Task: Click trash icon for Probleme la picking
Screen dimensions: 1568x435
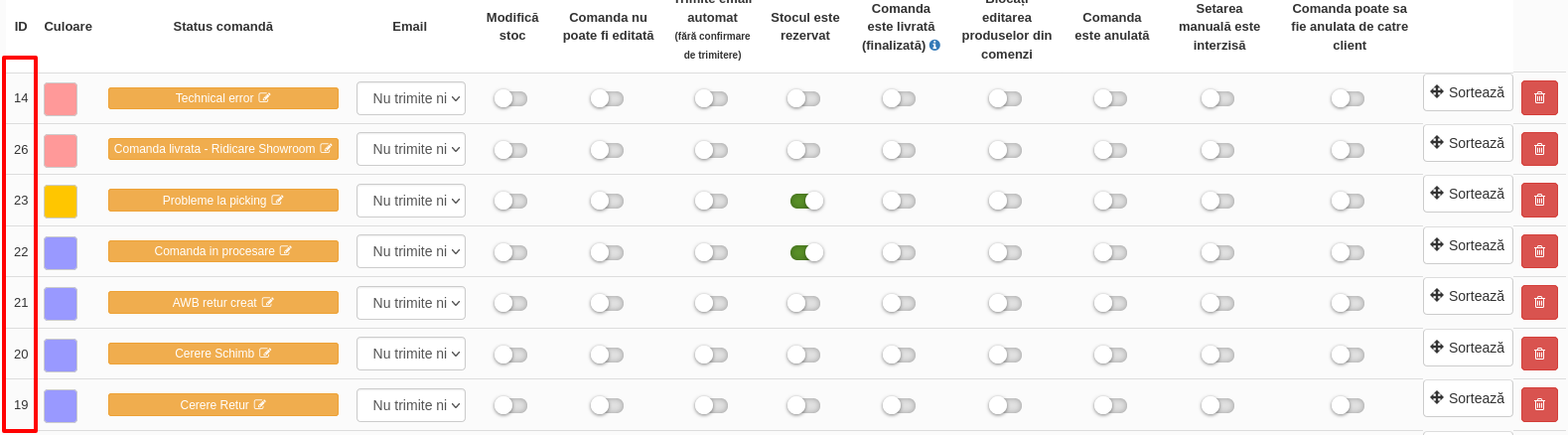Action: (1539, 201)
